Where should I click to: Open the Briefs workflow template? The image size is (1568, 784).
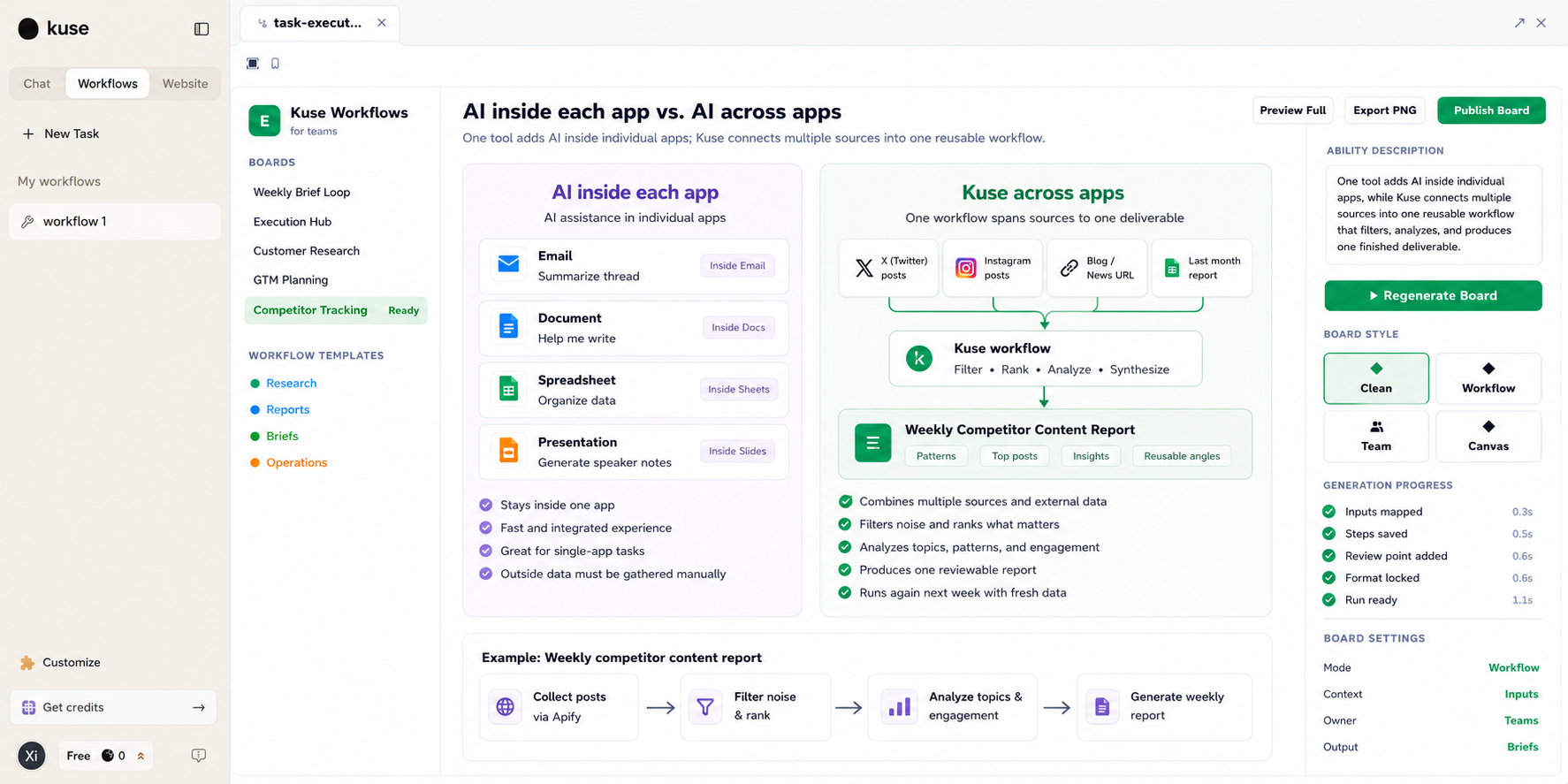282,436
